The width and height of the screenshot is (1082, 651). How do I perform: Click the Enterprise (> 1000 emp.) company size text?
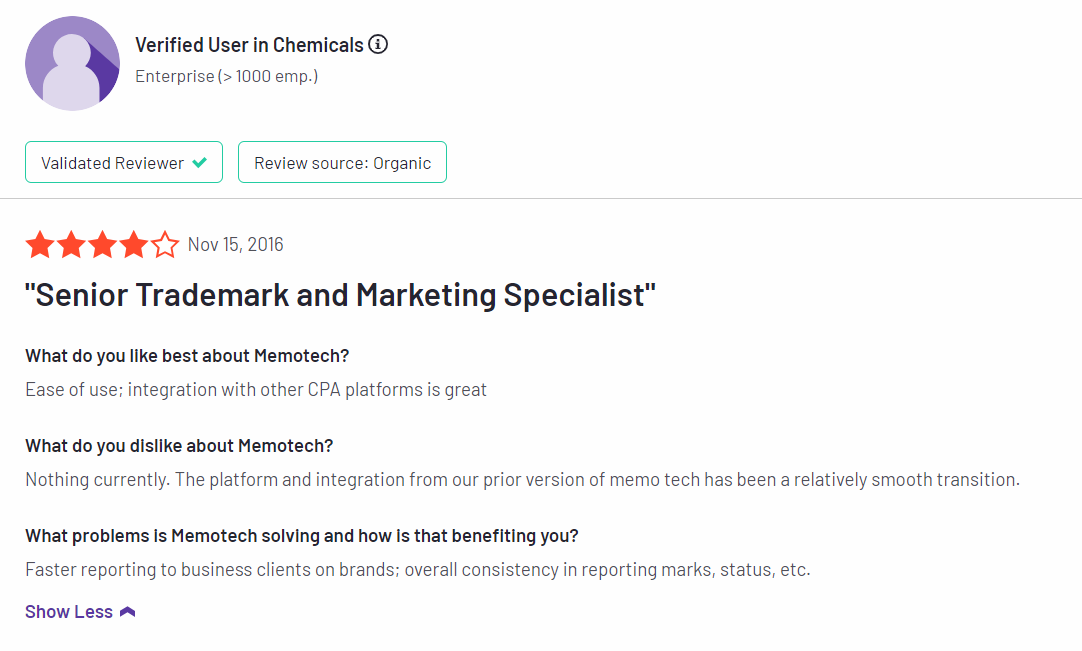pos(226,76)
